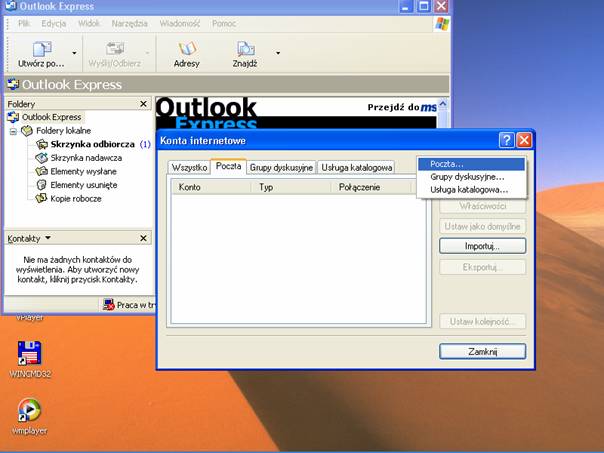Click the Znajdź search icon
This screenshot has height=453, width=604.
click(x=245, y=49)
